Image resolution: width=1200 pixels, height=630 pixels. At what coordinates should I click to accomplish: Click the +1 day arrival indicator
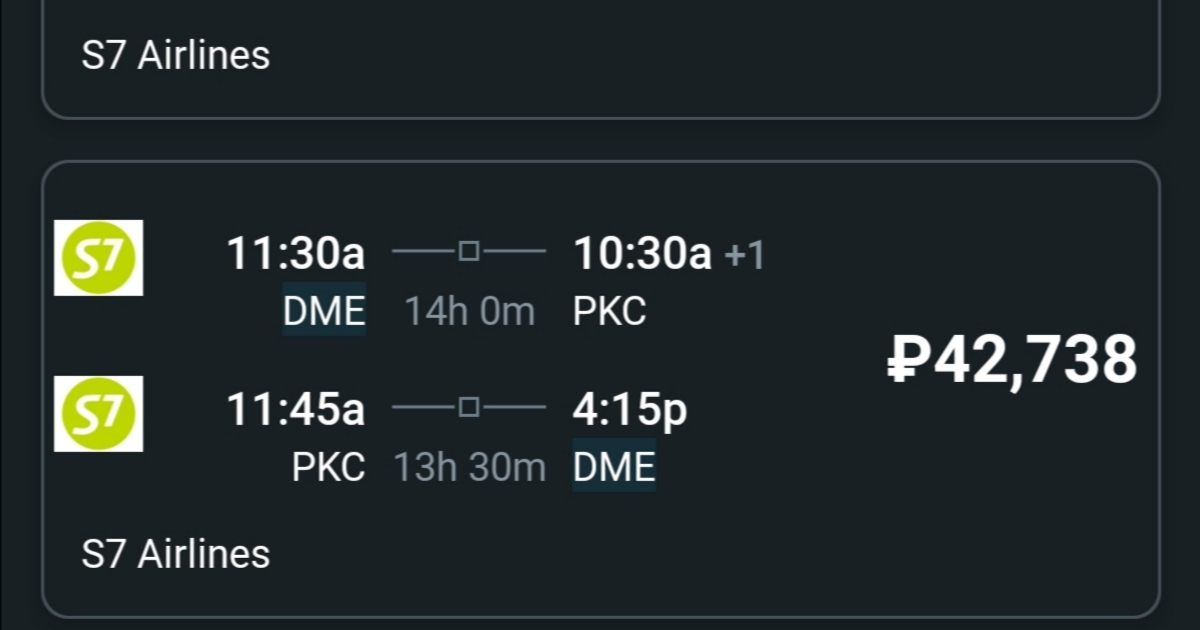pyautogui.click(x=744, y=256)
